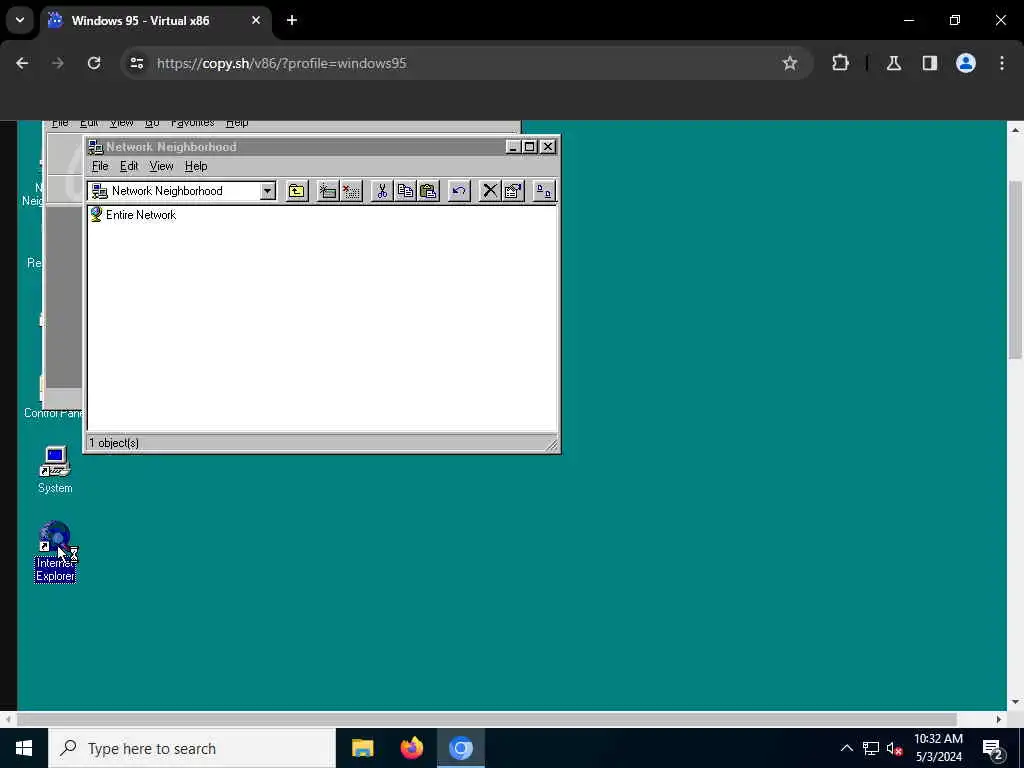Viewport: 1024px width, 768px height.
Task: Open Network Neighborhood title bar system icon
Action: coord(95,147)
